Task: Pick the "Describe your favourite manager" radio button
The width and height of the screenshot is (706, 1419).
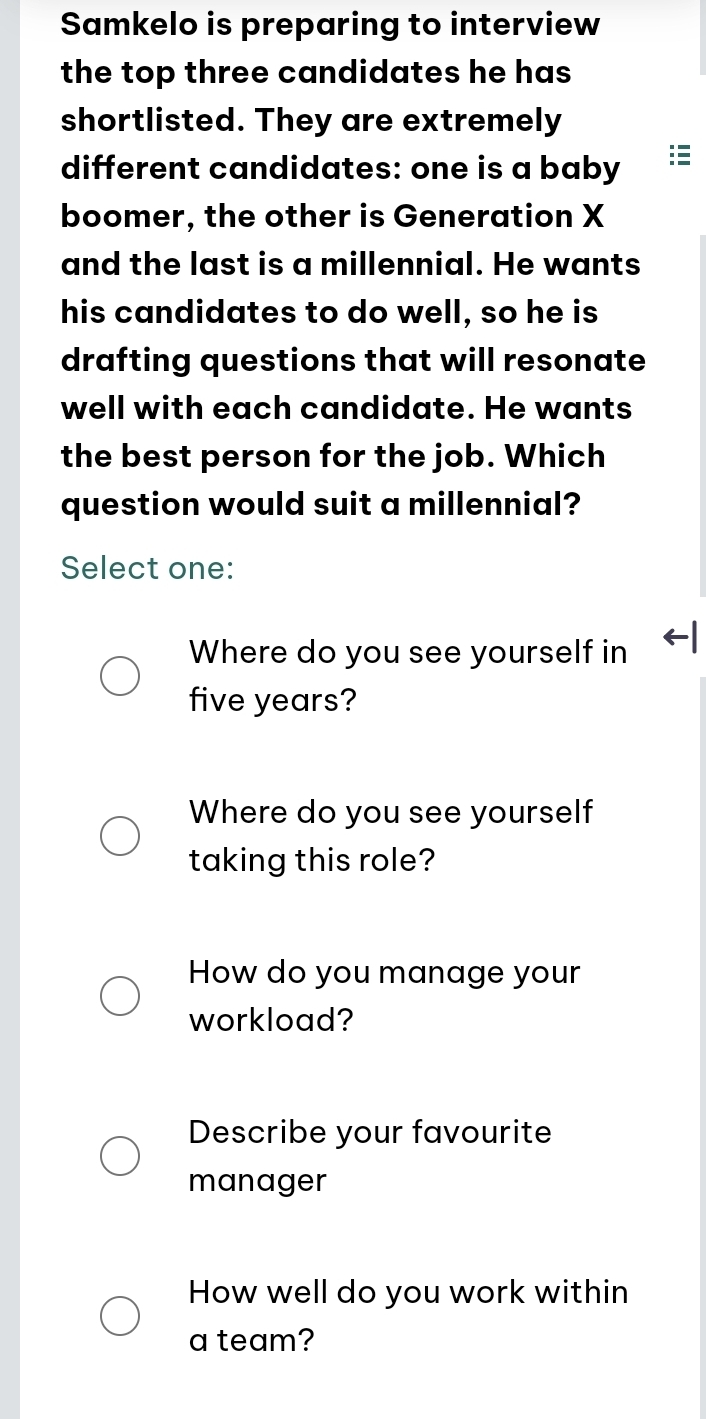Action: tap(119, 1156)
